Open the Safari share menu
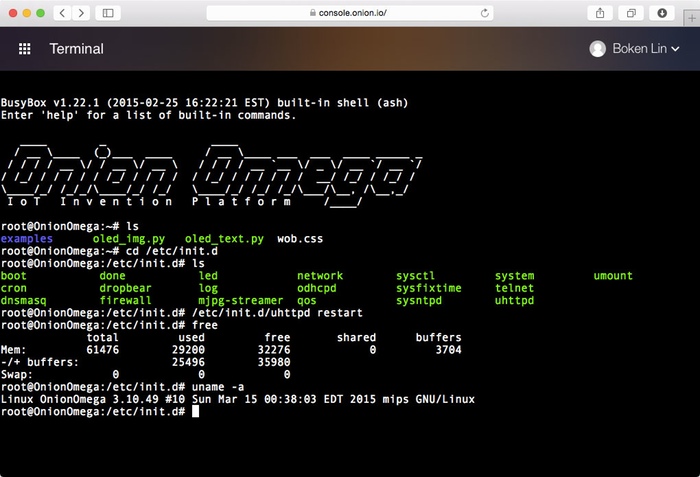The height and width of the screenshot is (477, 700). pyautogui.click(x=600, y=13)
